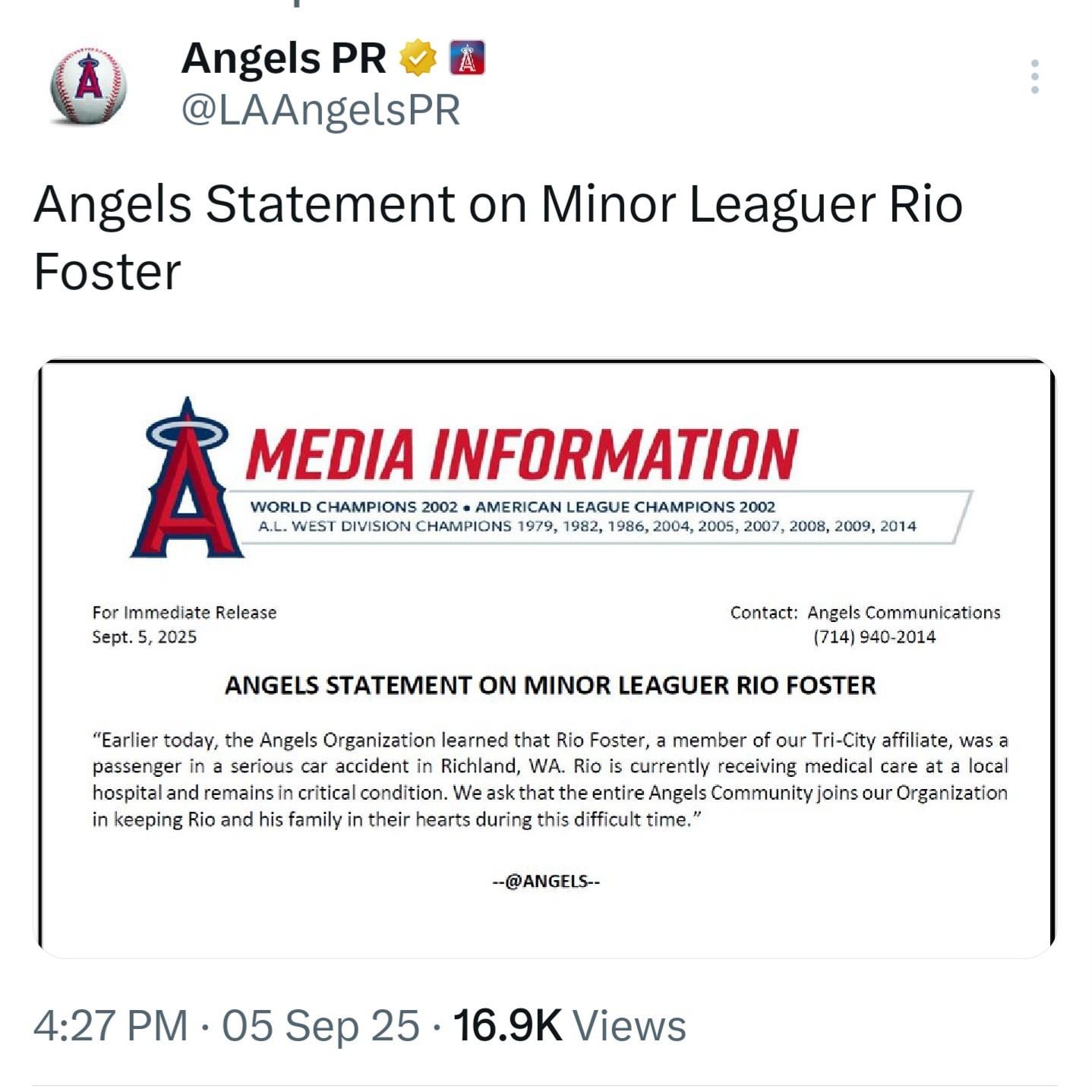Click the World Champions 2002 banner line
The width and height of the screenshot is (1092, 1092).
tap(513, 507)
